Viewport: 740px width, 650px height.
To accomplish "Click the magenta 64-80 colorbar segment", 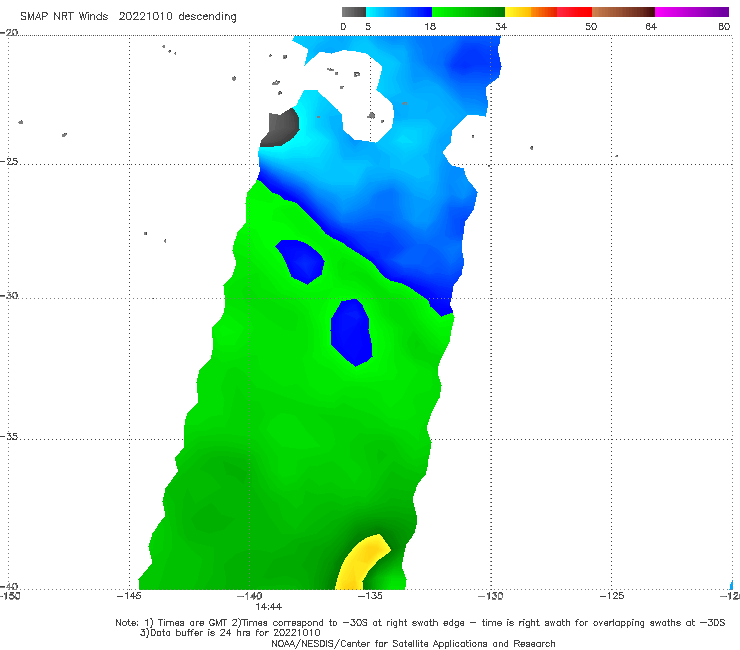I will 692,12.
